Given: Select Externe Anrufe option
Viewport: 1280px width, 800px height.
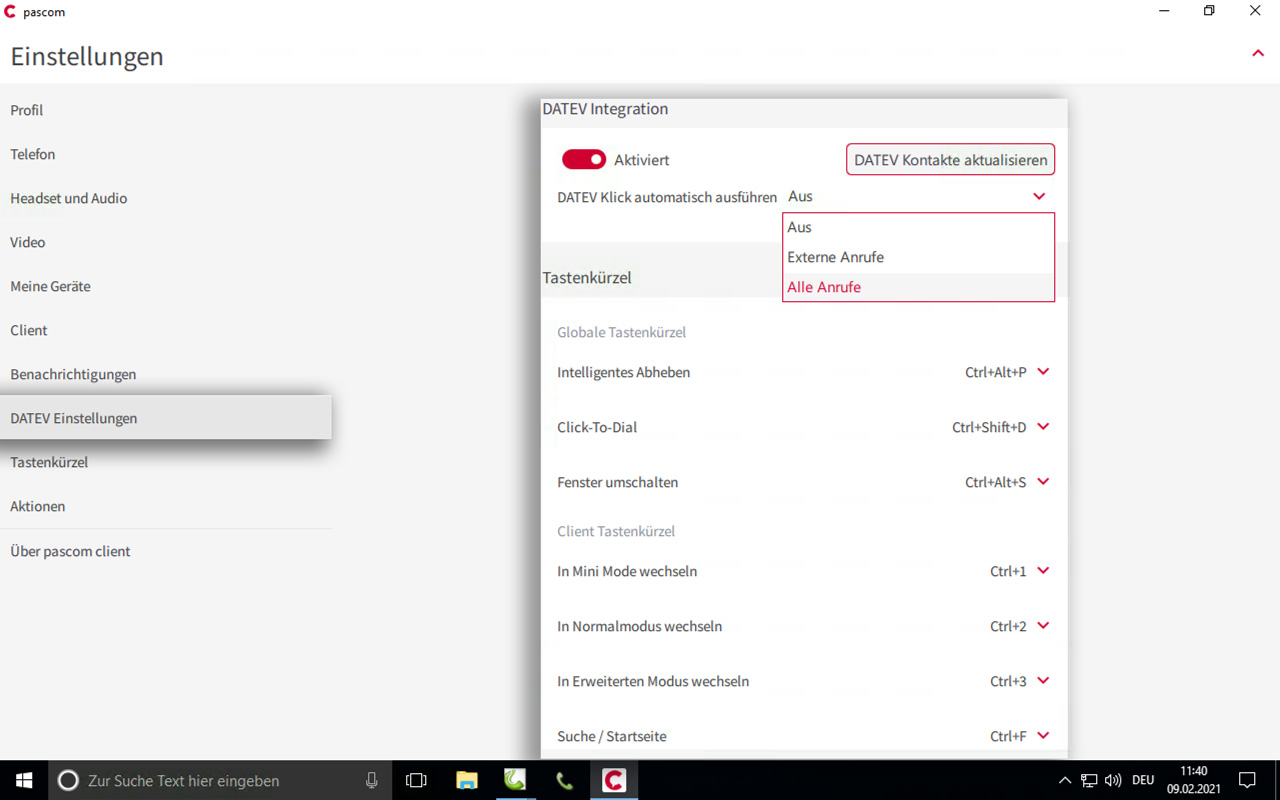Looking at the screenshot, I should (918, 257).
